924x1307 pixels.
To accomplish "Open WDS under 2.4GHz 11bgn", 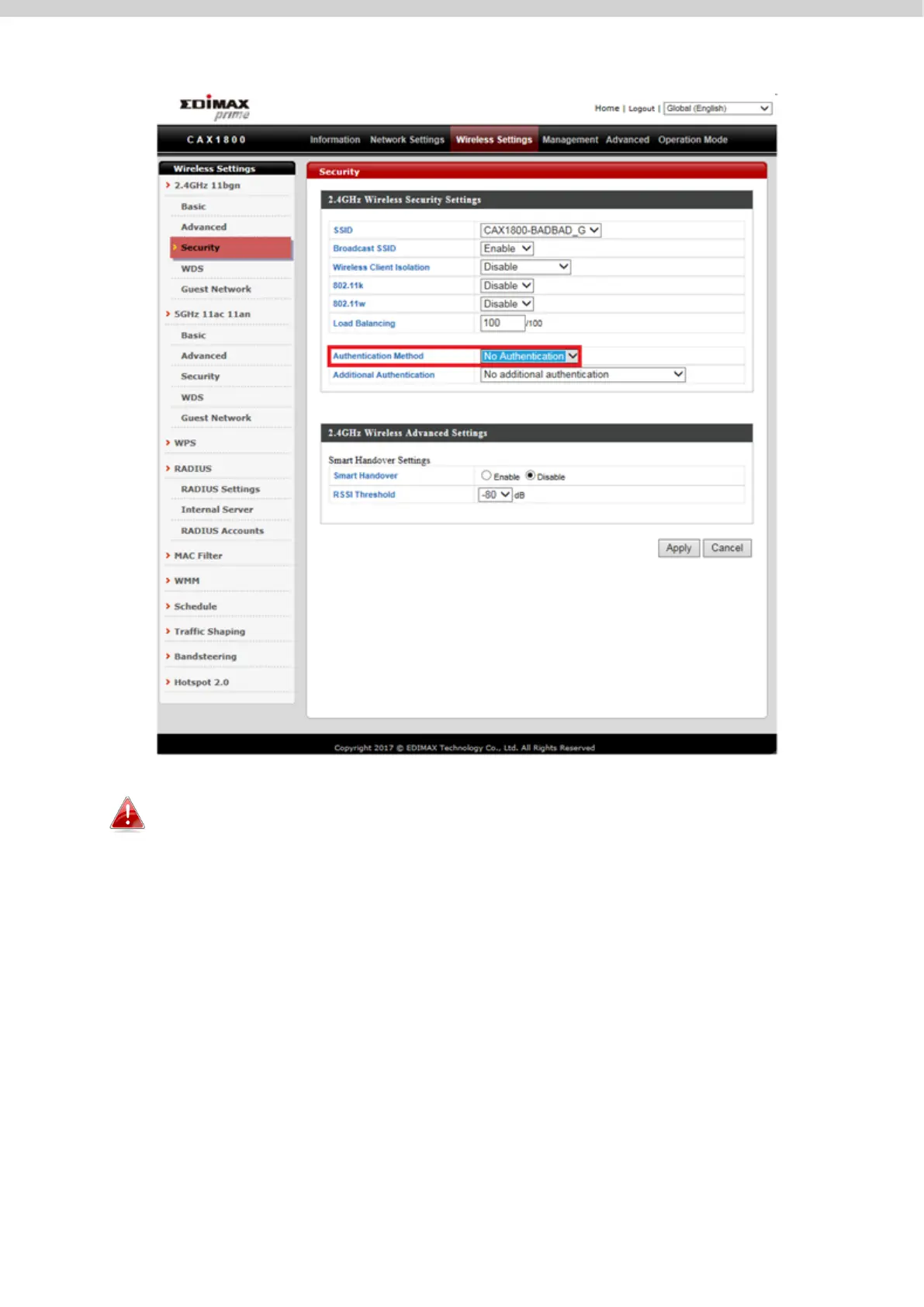I will pos(192,269).
